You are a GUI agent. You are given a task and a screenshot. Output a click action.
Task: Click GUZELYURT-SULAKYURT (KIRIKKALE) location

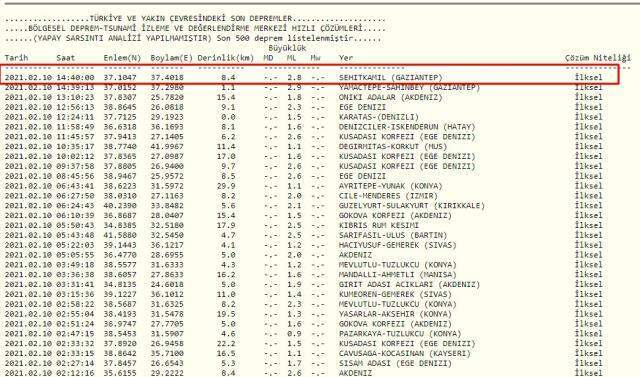(412, 205)
